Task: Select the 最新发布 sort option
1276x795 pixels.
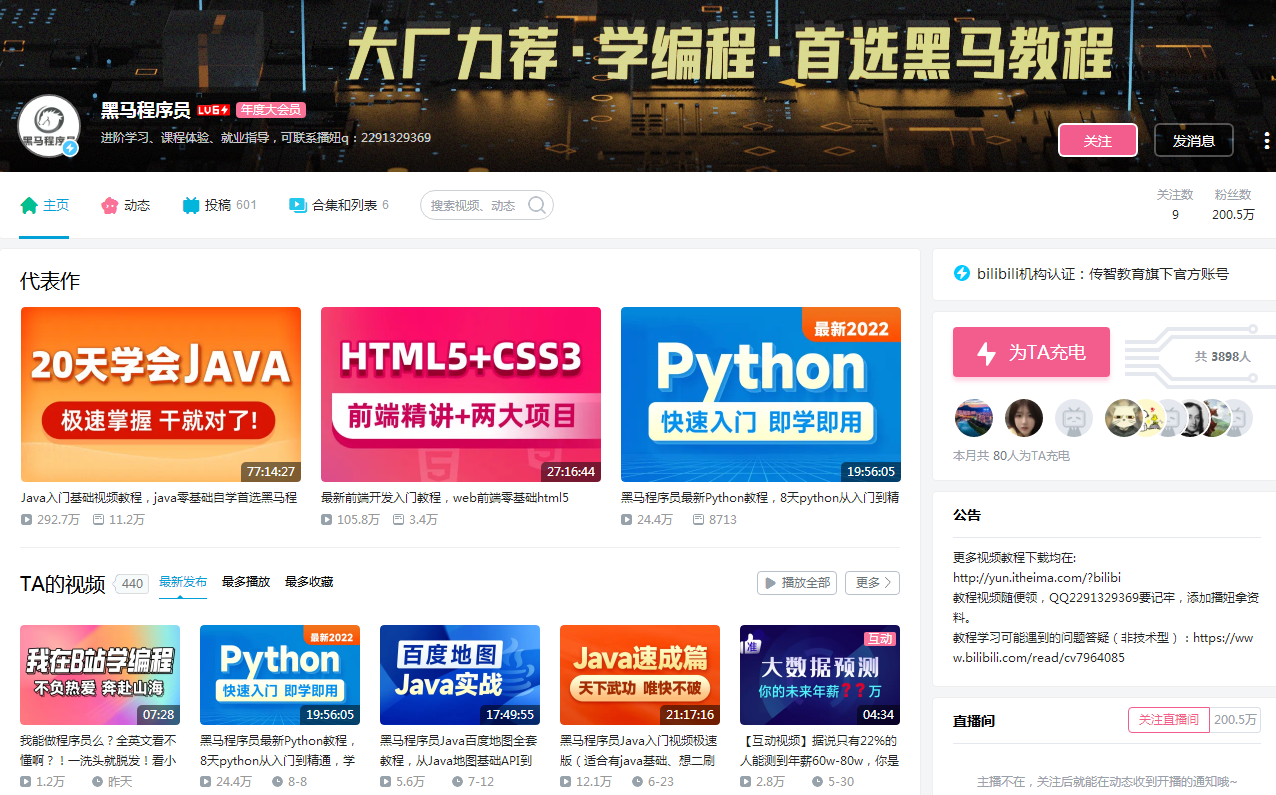Action: 183,582
